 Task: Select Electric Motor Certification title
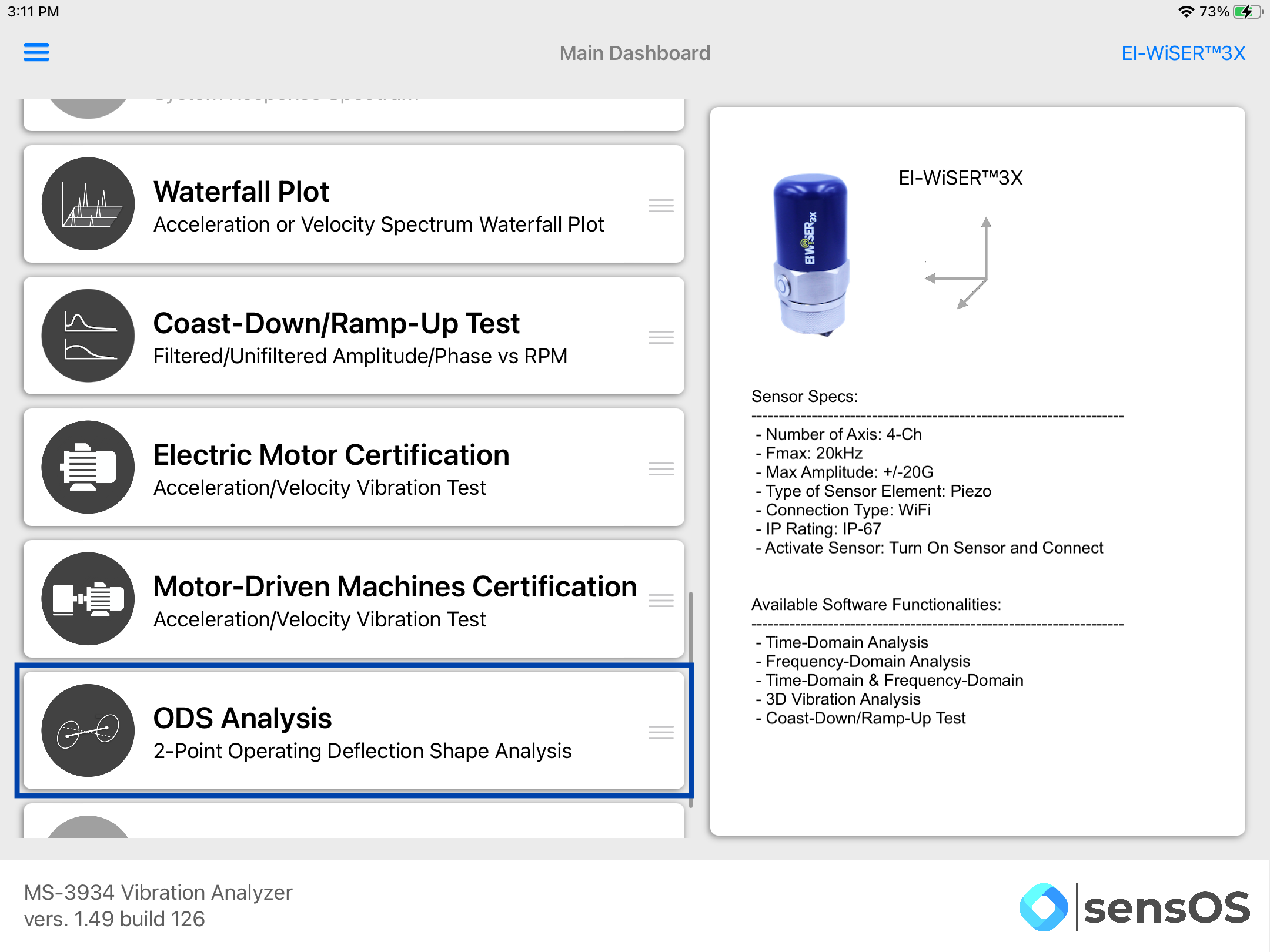[x=331, y=455]
